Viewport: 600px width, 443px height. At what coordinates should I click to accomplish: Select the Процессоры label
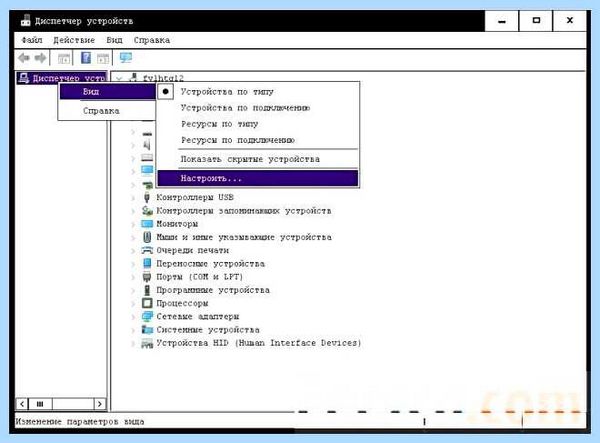pyautogui.click(x=182, y=303)
